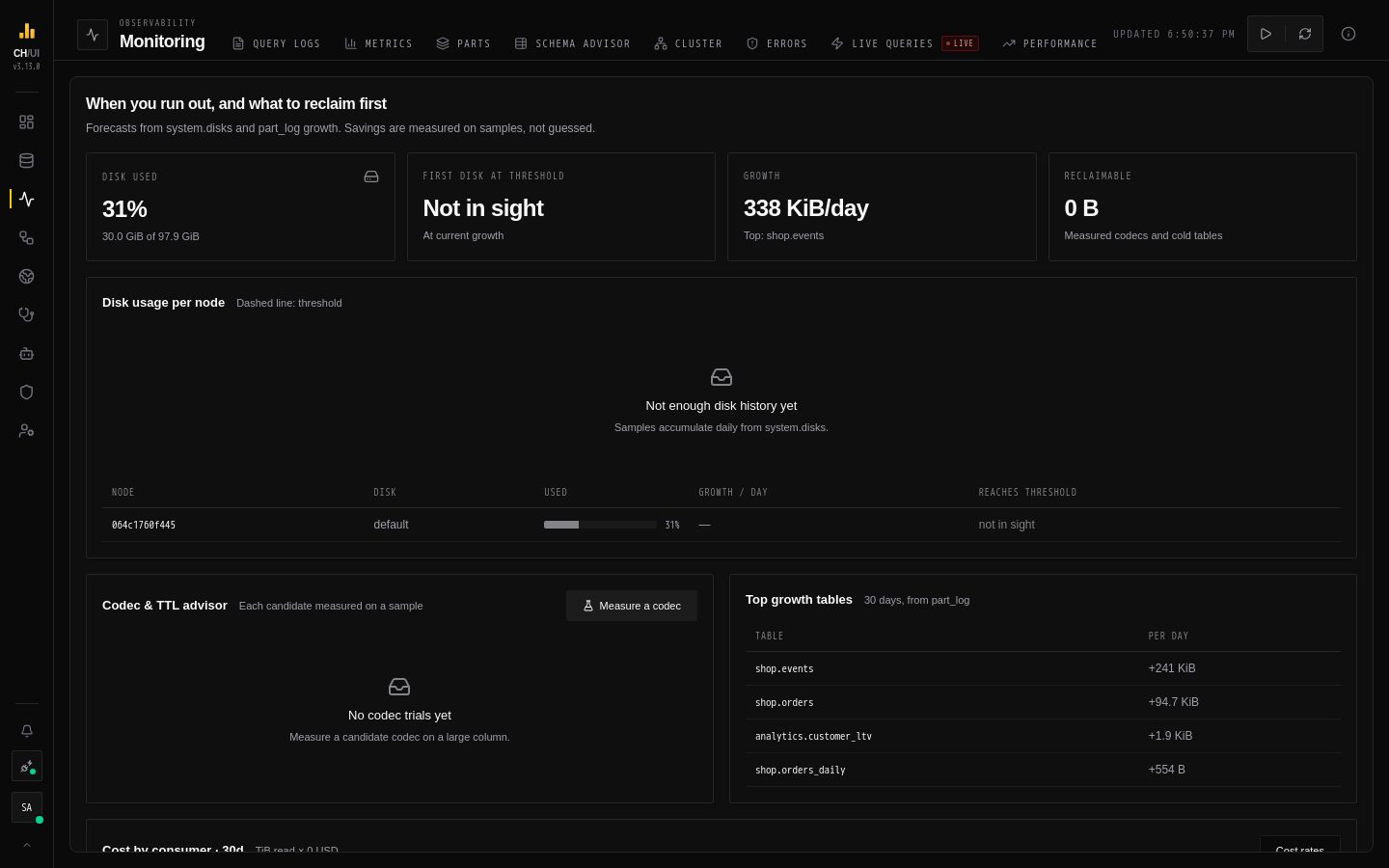Image resolution: width=1389 pixels, height=868 pixels.
Task: Open the notifications bell icon
Action: 27,731
